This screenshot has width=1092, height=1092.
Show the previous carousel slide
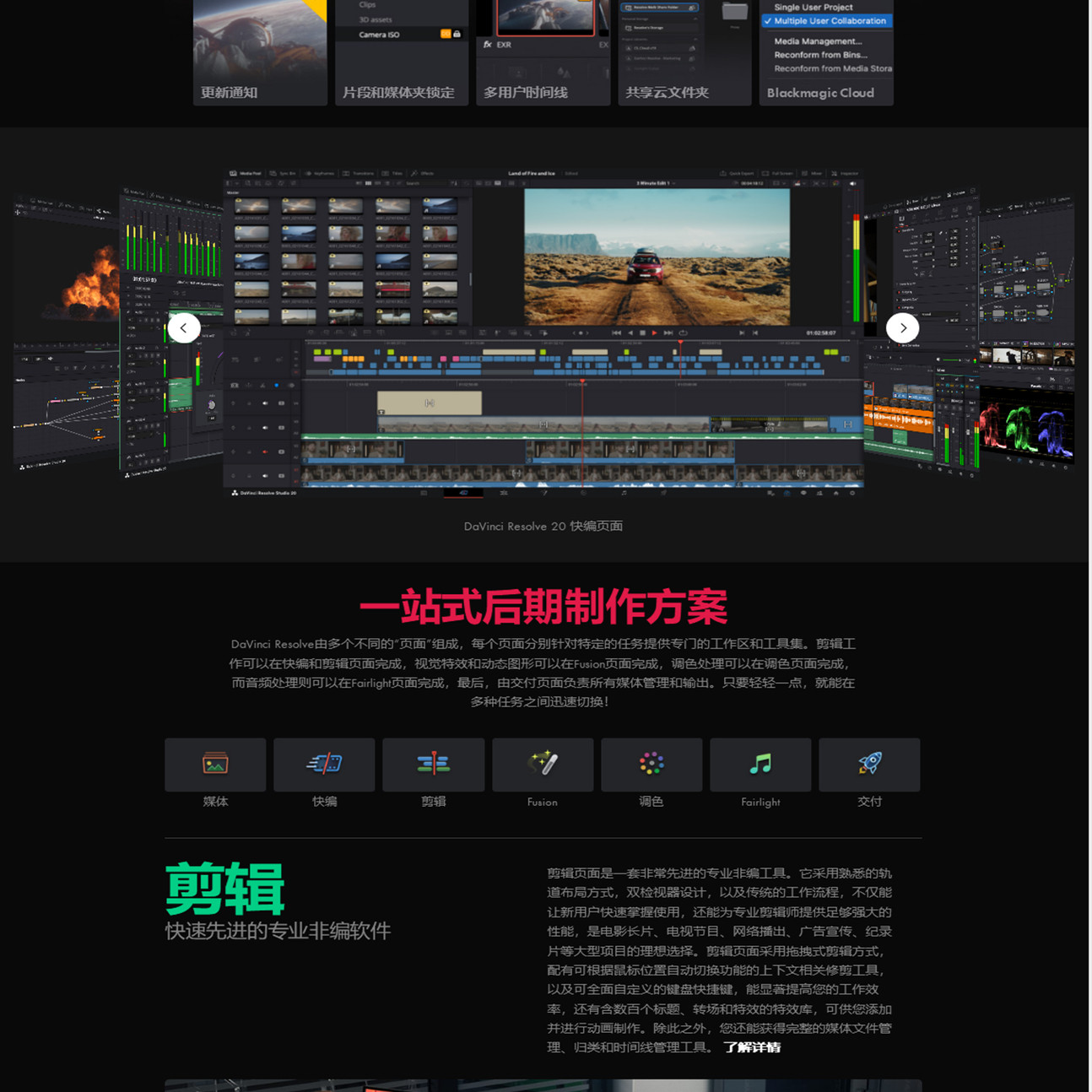click(x=184, y=327)
